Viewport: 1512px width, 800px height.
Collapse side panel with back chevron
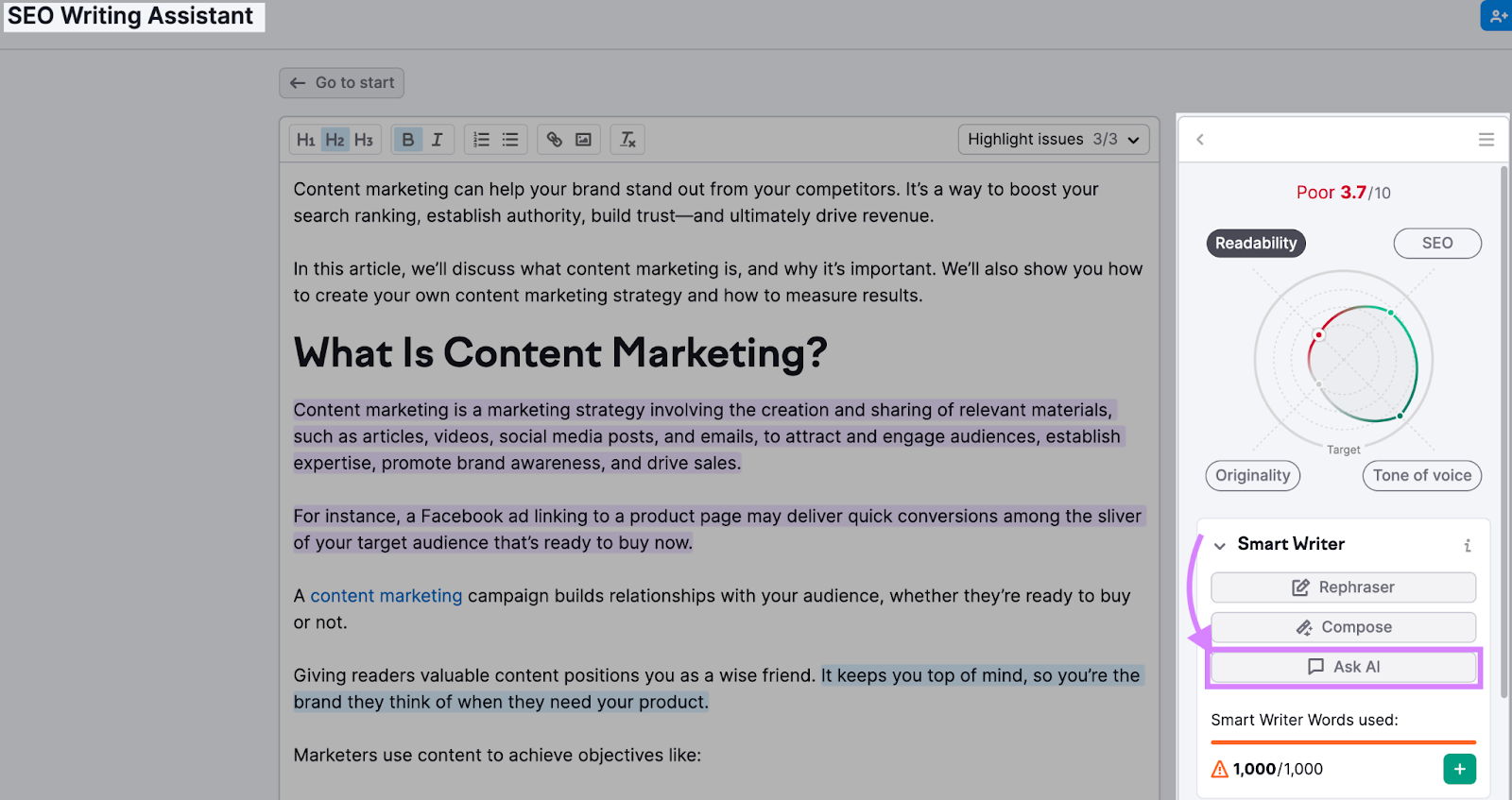click(1200, 140)
